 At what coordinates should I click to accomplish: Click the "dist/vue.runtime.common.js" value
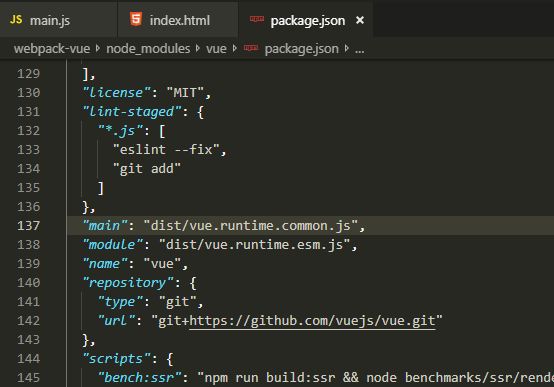coord(251,225)
